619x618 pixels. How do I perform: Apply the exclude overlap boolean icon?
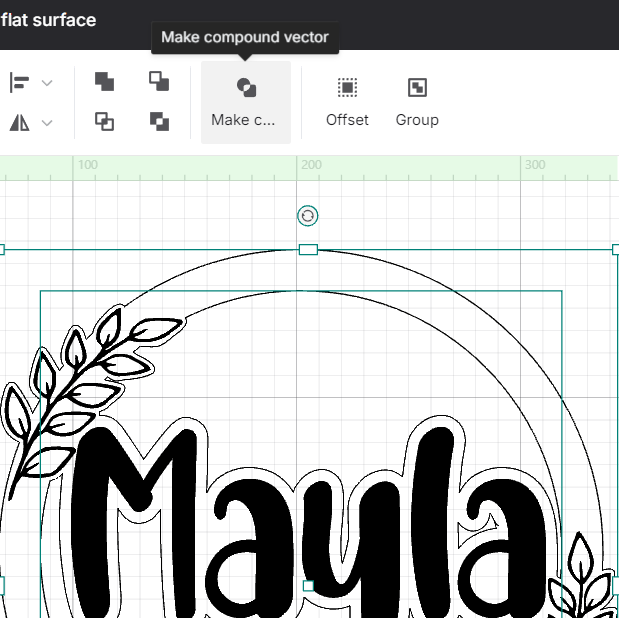(159, 121)
